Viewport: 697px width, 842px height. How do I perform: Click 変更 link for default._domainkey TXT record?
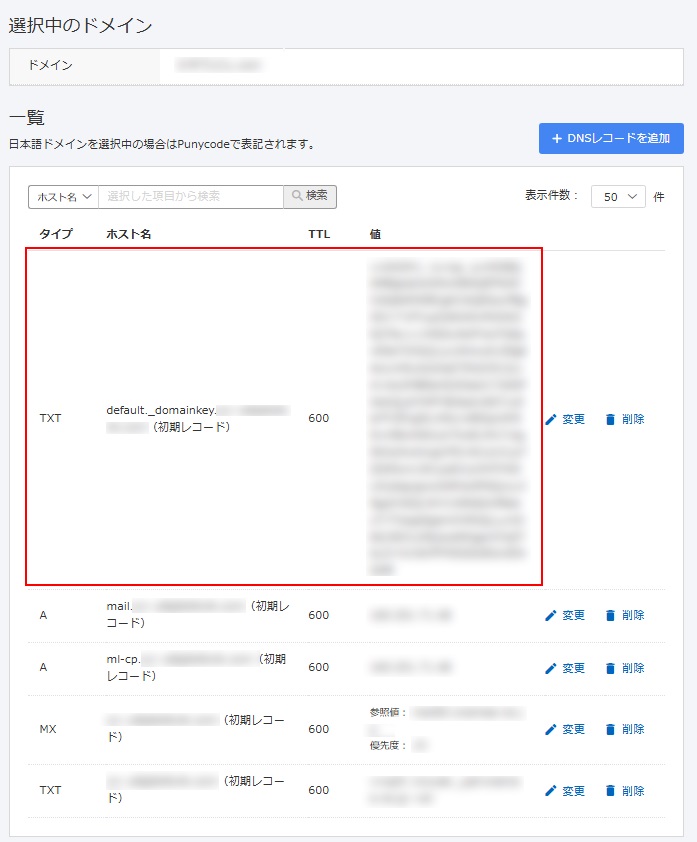(573, 419)
